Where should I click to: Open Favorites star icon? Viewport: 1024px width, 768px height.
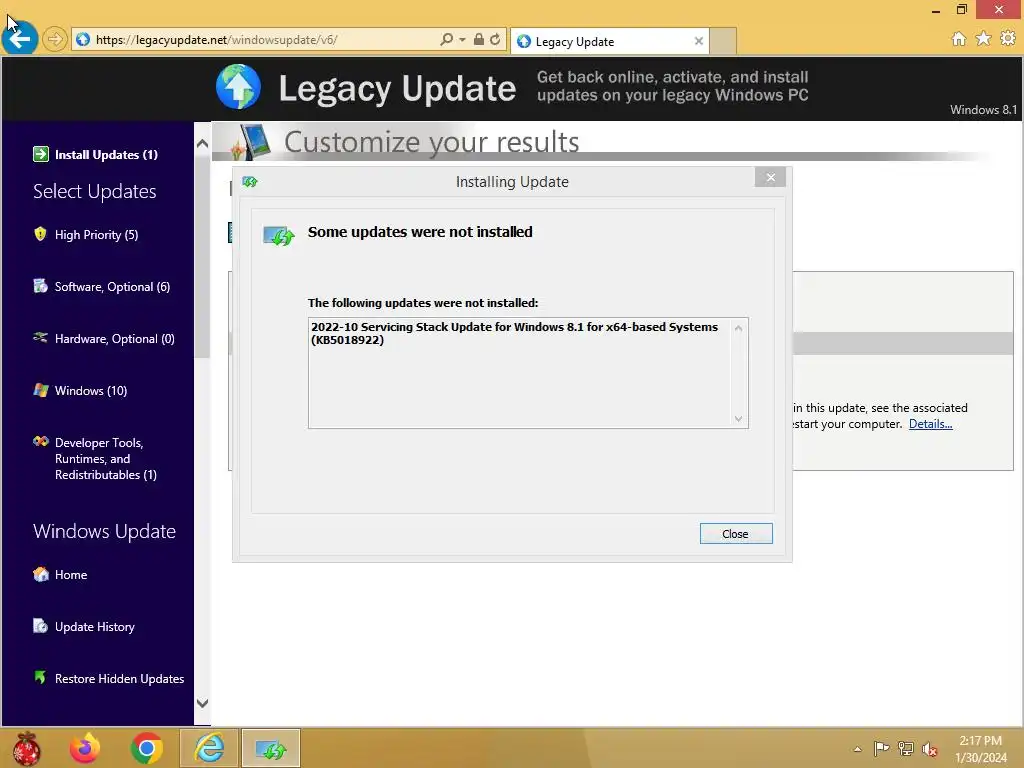click(984, 39)
